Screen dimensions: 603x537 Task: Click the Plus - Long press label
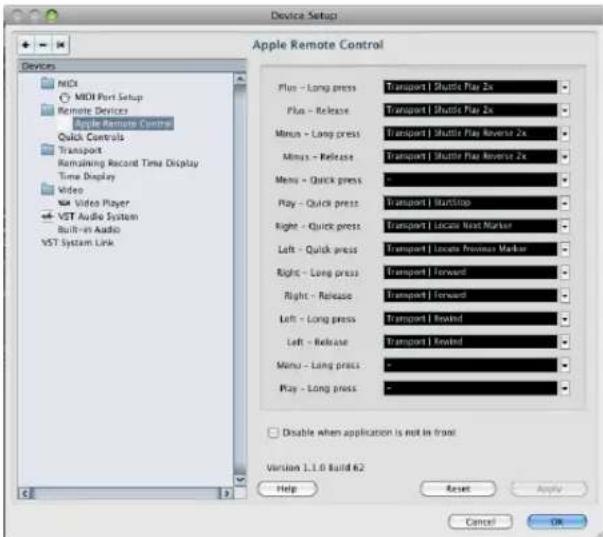[317, 88]
